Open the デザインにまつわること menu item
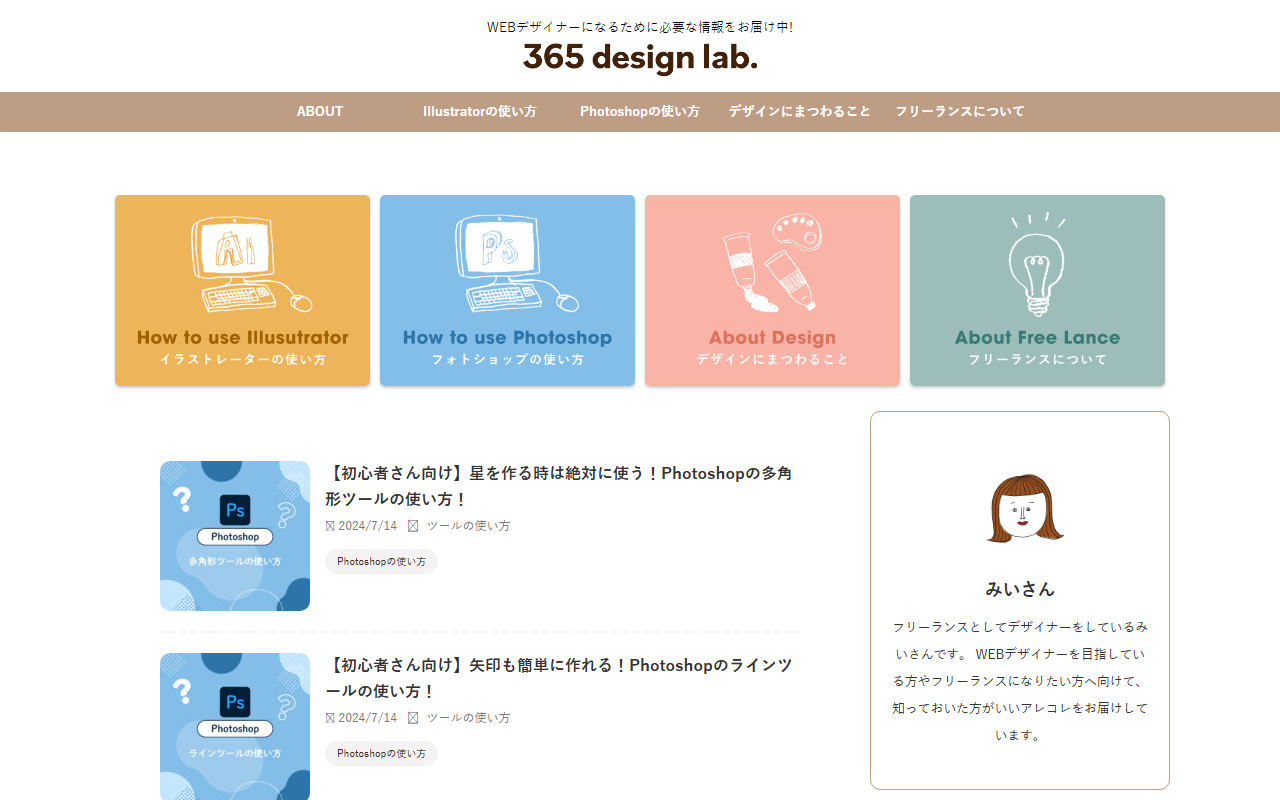This screenshot has height=800, width=1280. coord(800,111)
